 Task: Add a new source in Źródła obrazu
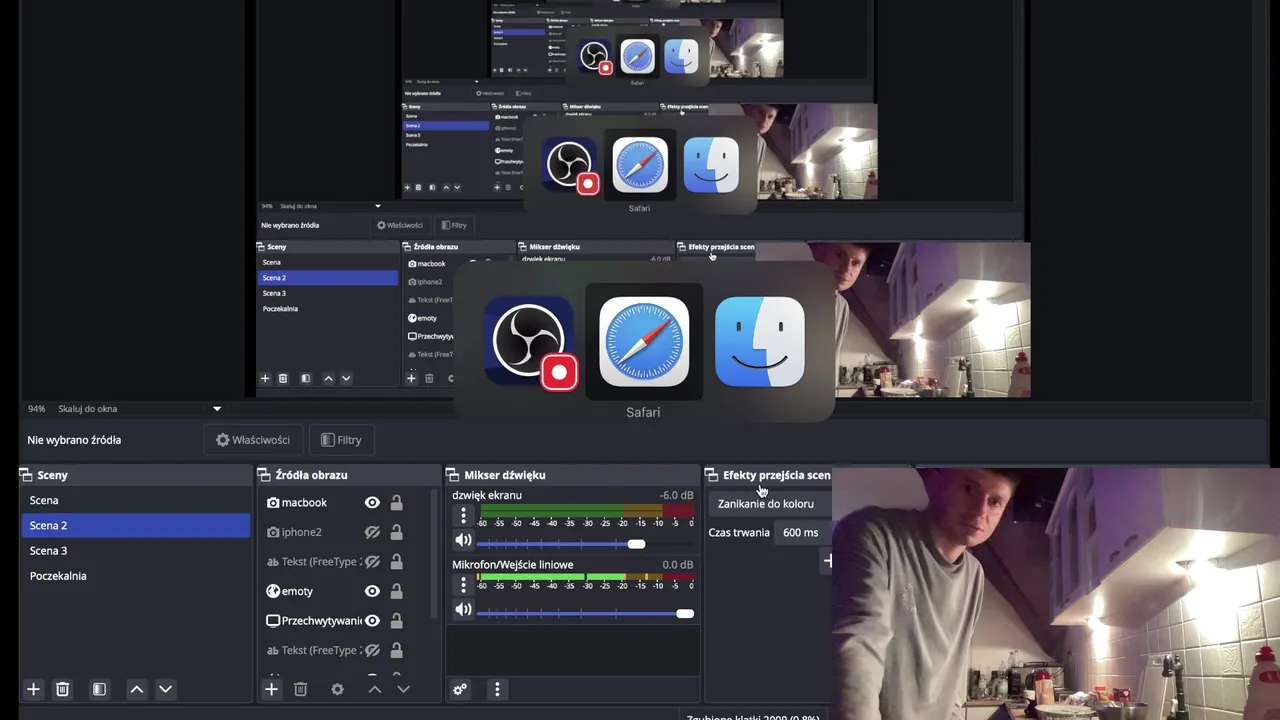[271, 689]
